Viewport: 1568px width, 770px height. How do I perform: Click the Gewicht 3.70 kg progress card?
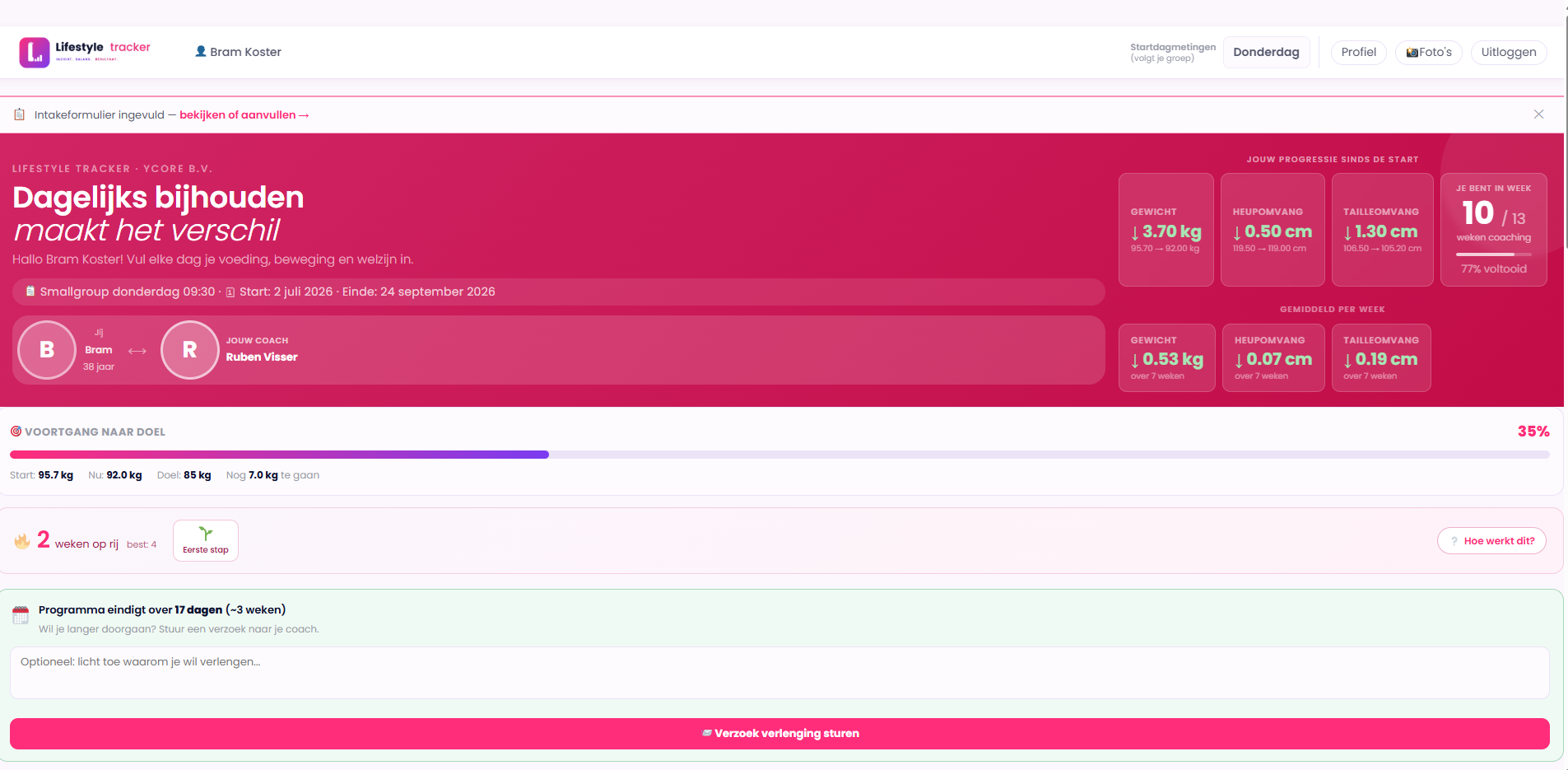1166,230
